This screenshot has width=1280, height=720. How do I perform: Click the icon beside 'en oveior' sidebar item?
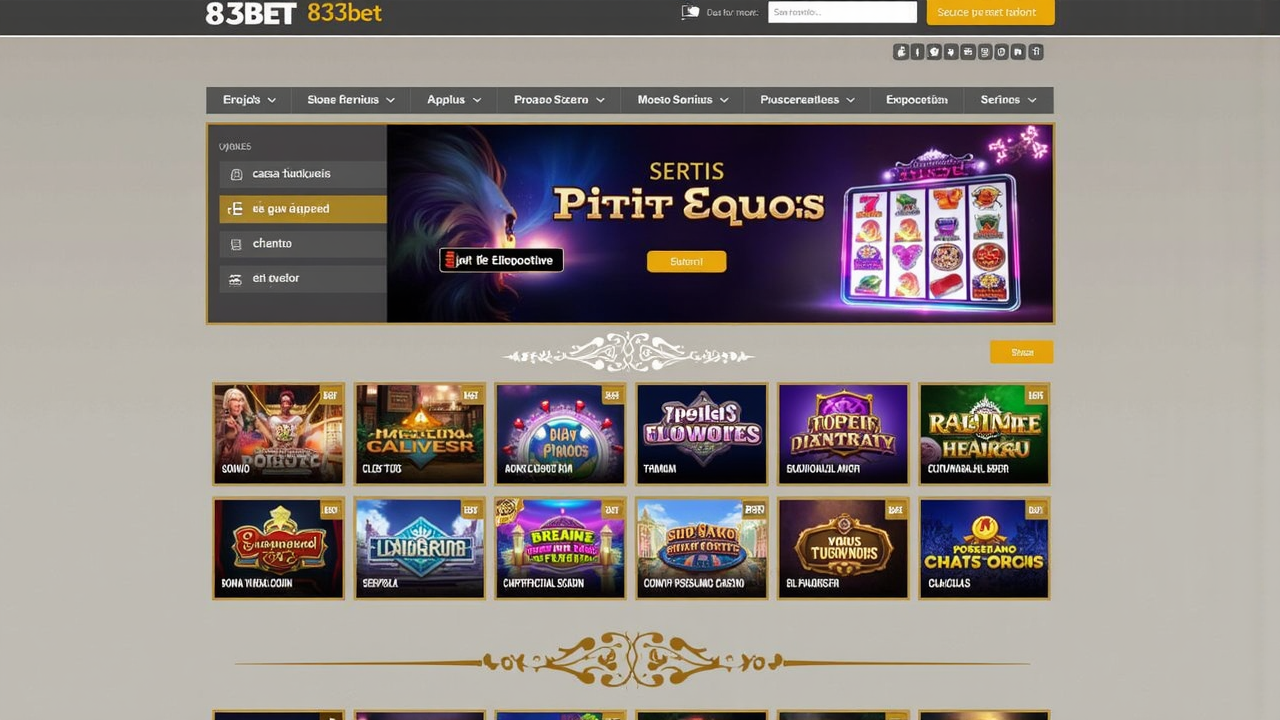pyautogui.click(x=236, y=279)
